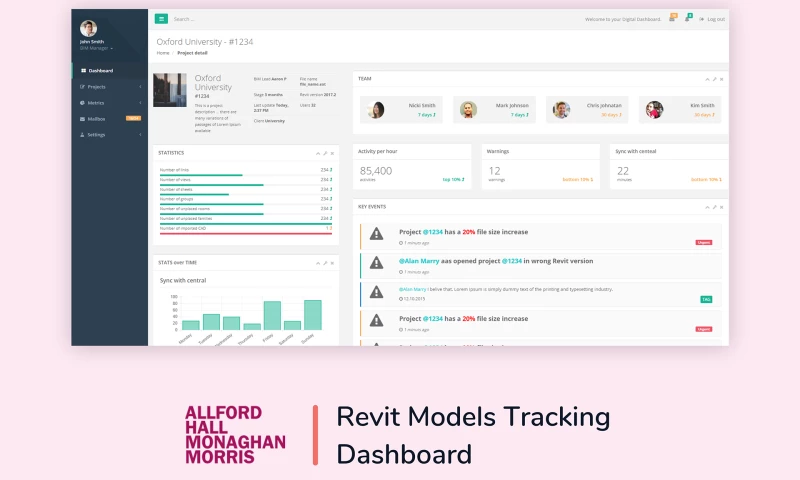Click the 22 minutes sync value
Image resolution: width=800 pixels, height=480 pixels.
(623, 171)
